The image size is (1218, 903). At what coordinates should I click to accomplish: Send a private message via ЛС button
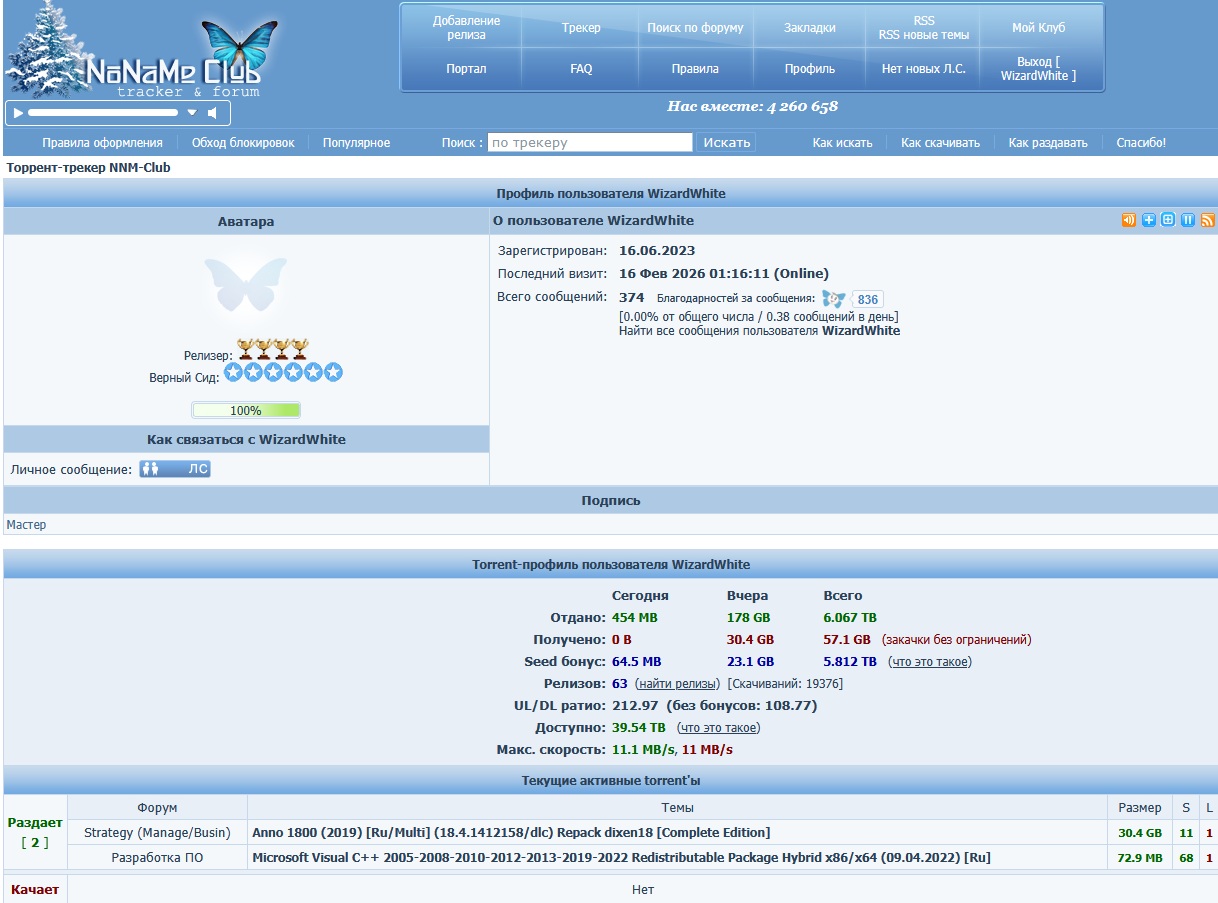(175, 469)
